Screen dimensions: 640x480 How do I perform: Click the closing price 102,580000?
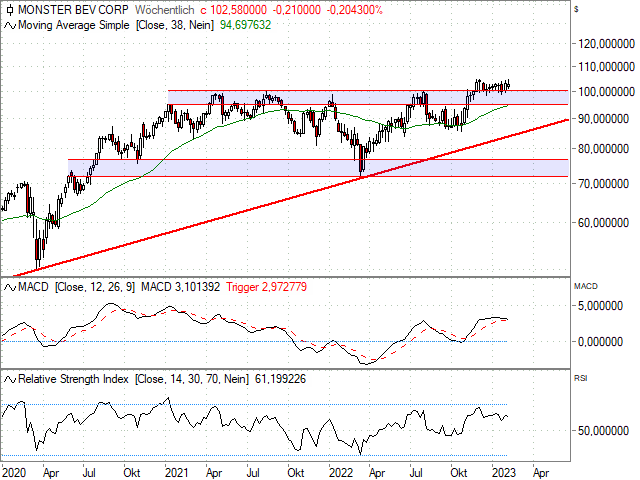pyautogui.click(x=238, y=9)
